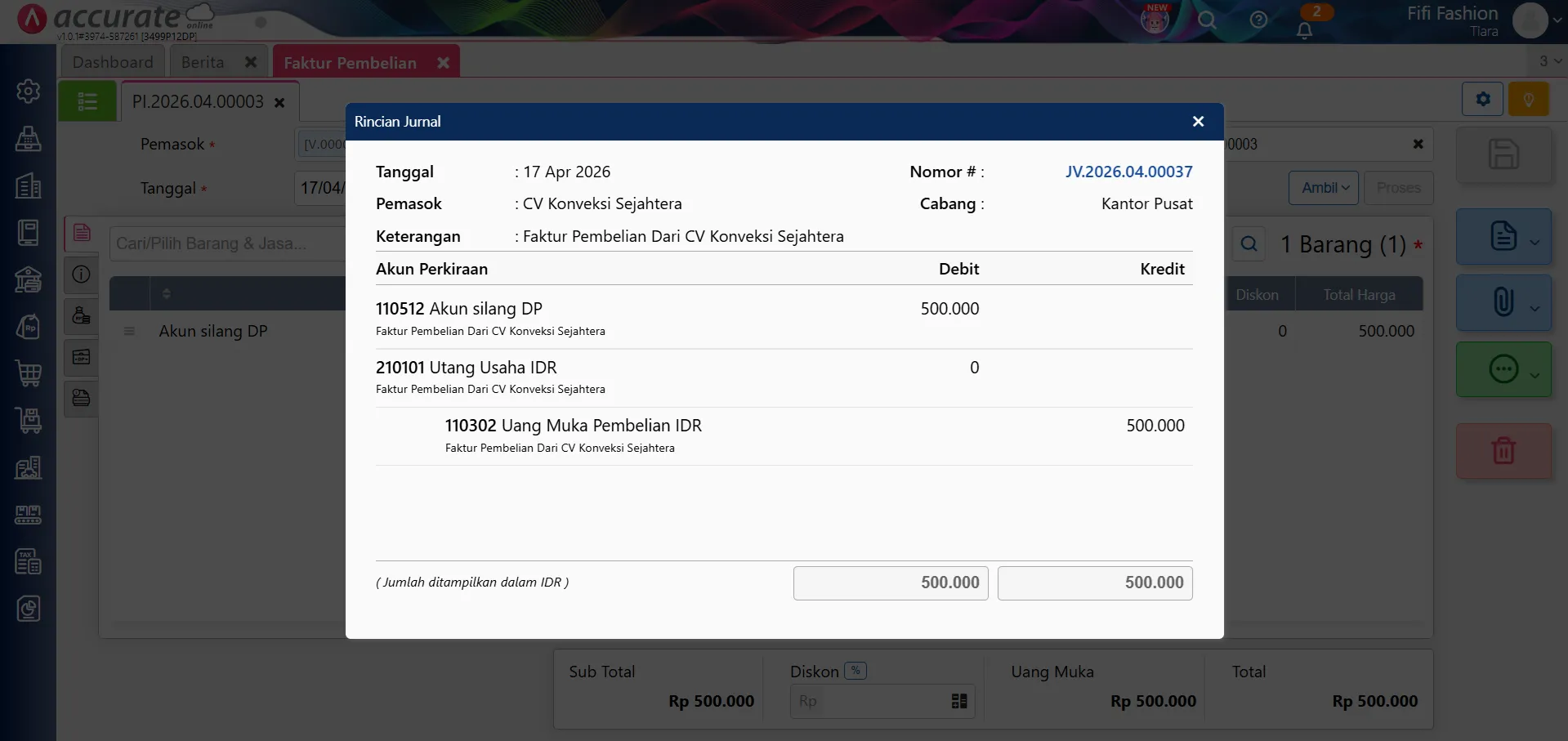Image resolution: width=1568 pixels, height=741 pixels.
Task: Open the DP down payment side tab
Action: (x=82, y=357)
